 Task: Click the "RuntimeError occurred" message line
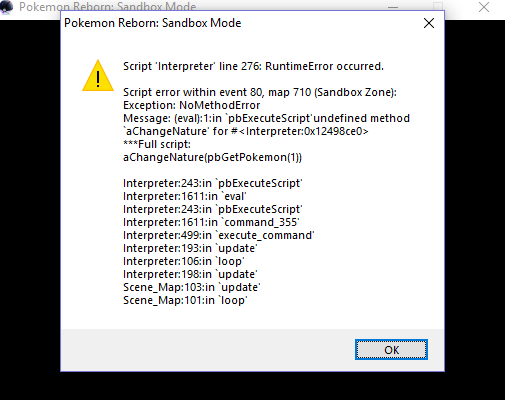coord(253,66)
